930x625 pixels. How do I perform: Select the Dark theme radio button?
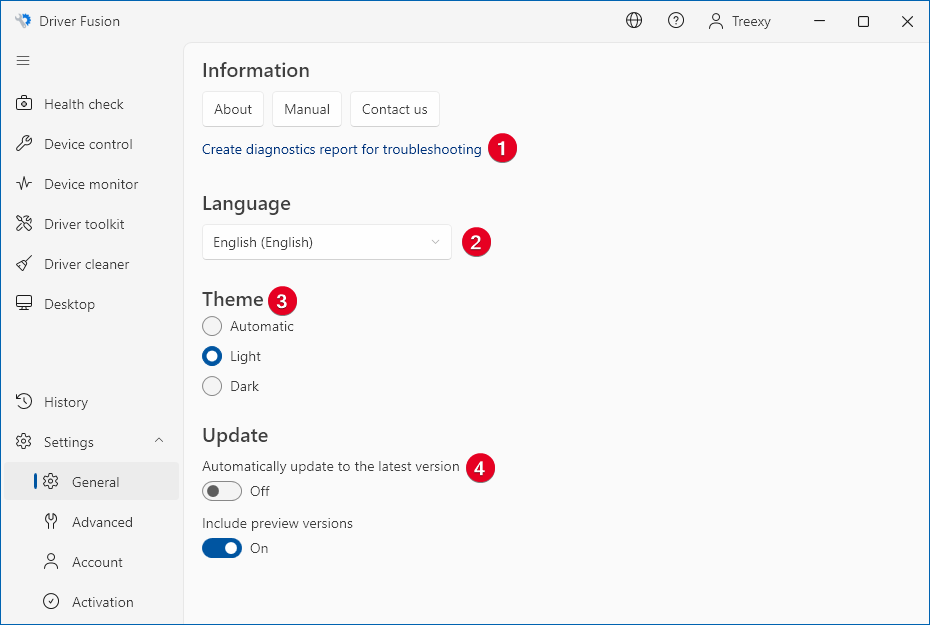(212, 386)
